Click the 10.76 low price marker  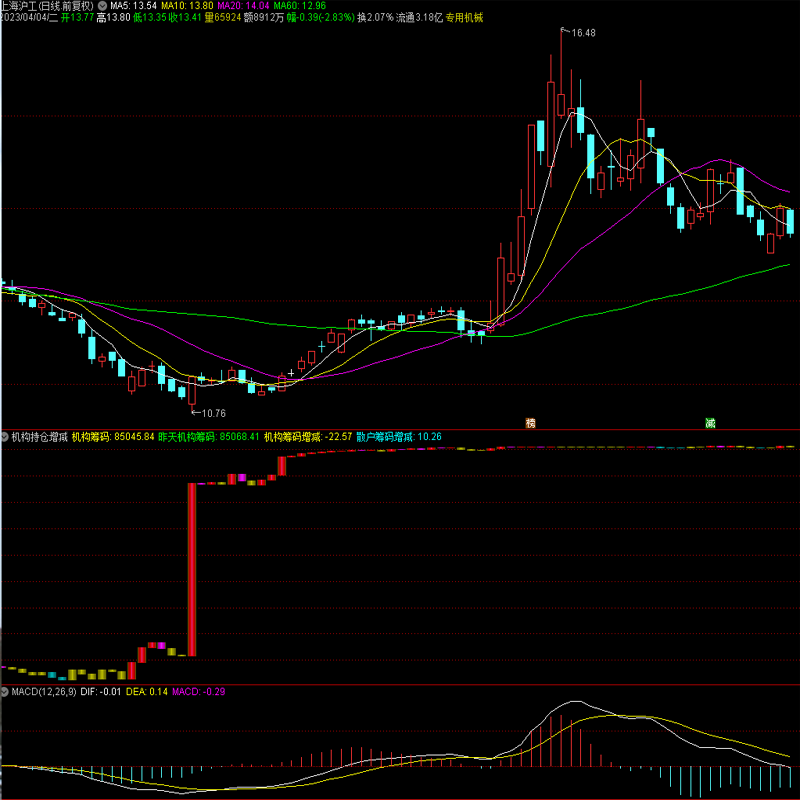pyautogui.click(x=212, y=413)
